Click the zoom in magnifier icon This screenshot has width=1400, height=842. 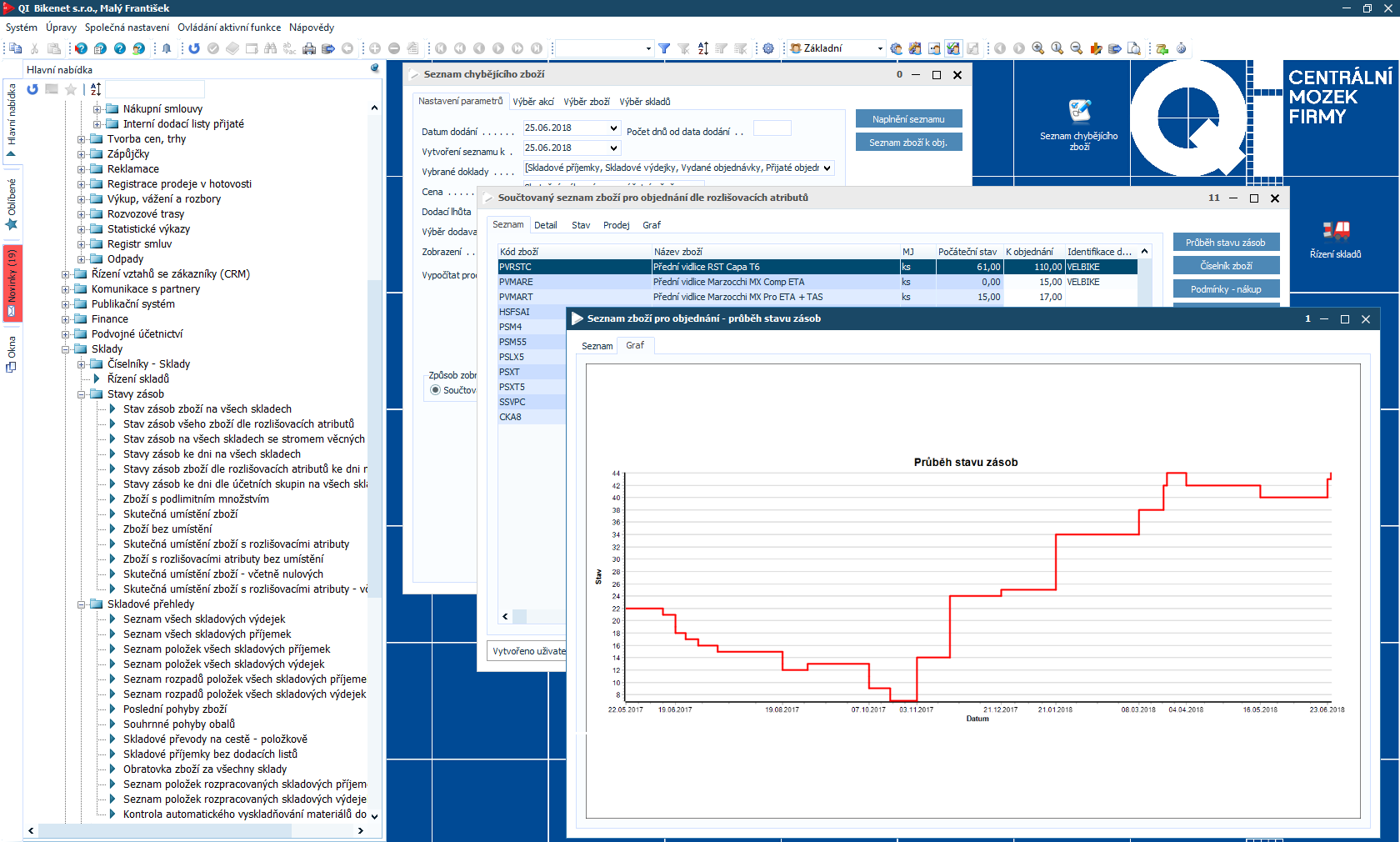(x=1038, y=48)
